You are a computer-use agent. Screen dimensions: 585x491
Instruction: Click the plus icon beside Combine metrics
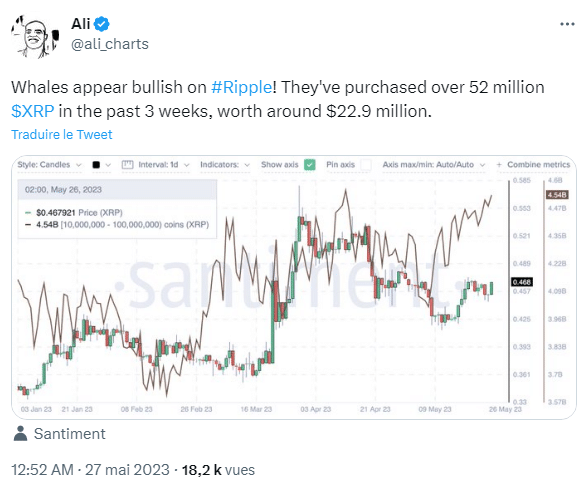pyautogui.click(x=499, y=165)
